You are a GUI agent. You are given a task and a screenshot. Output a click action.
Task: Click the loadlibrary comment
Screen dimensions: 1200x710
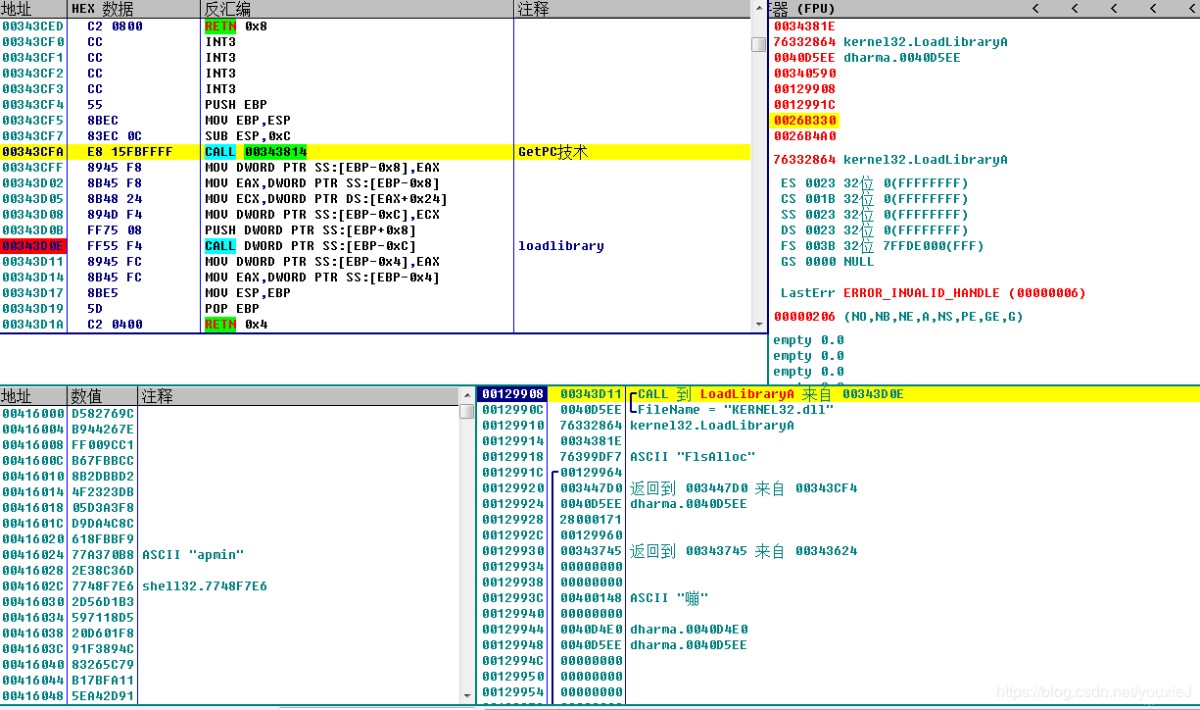click(561, 246)
